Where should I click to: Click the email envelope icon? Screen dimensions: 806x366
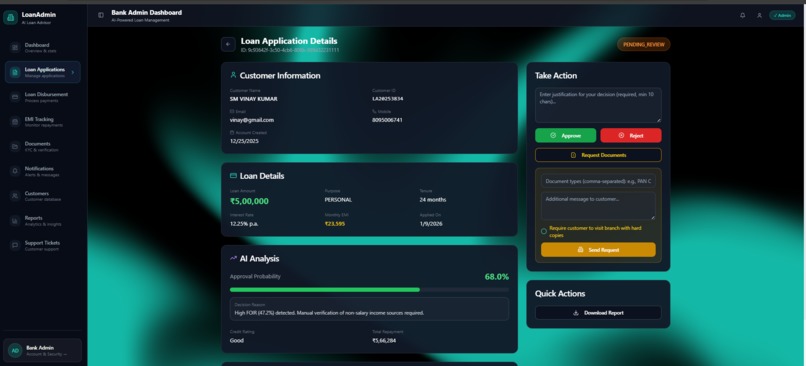[232, 111]
